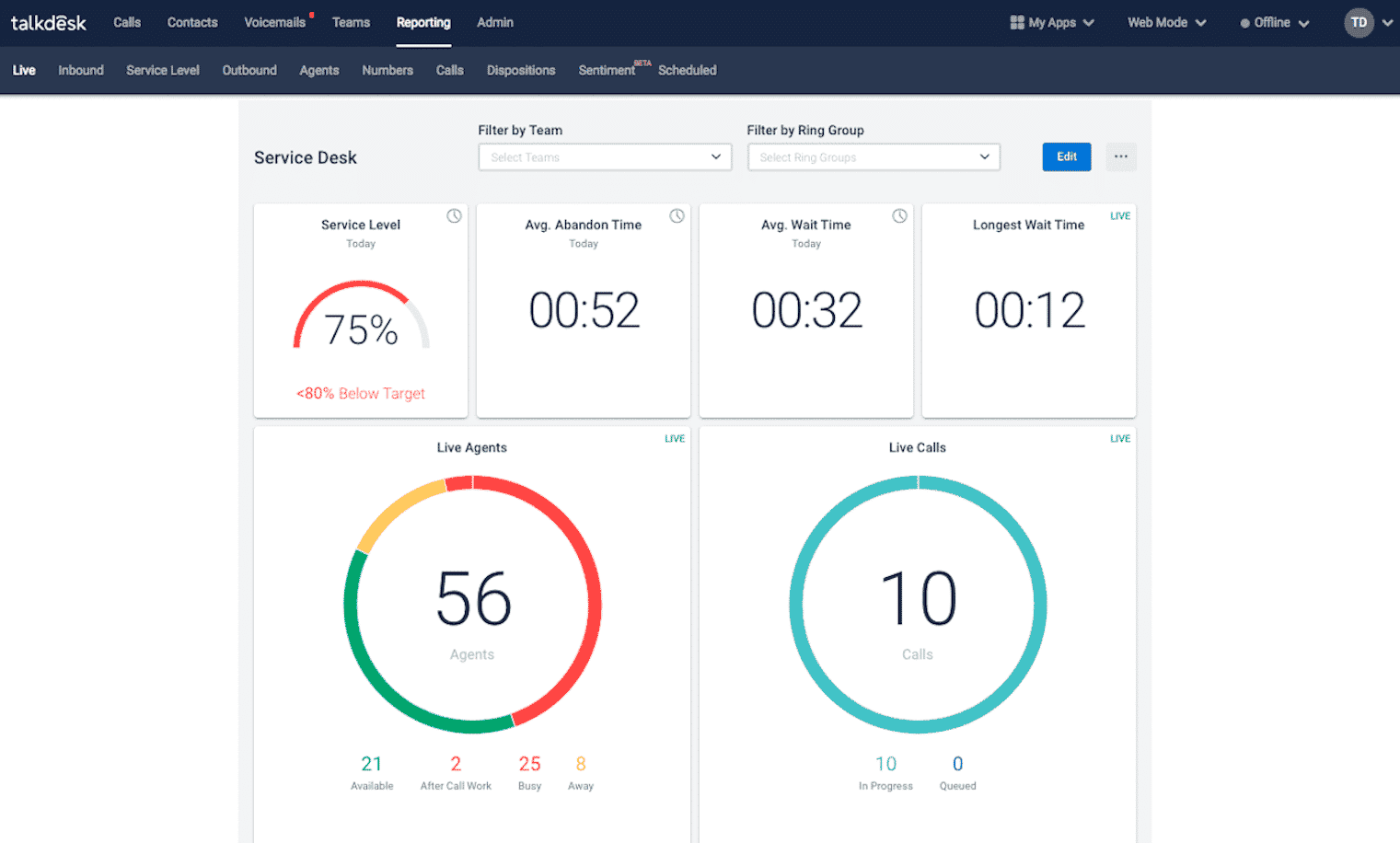
Task: Click the LIVE badge on Live Calls card
Action: [1119, 438]
